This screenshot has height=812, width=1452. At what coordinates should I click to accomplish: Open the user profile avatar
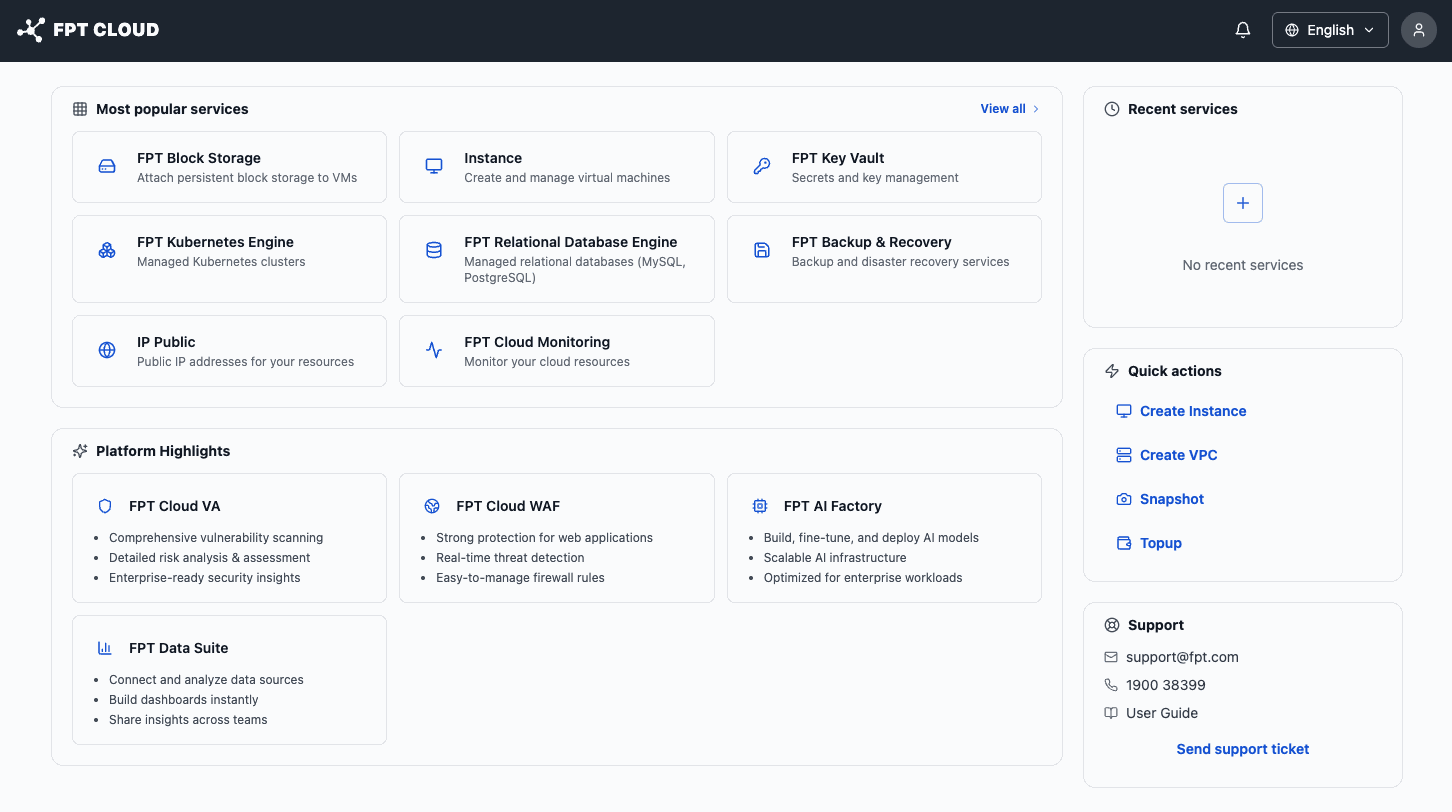[x=1419, y=30]
